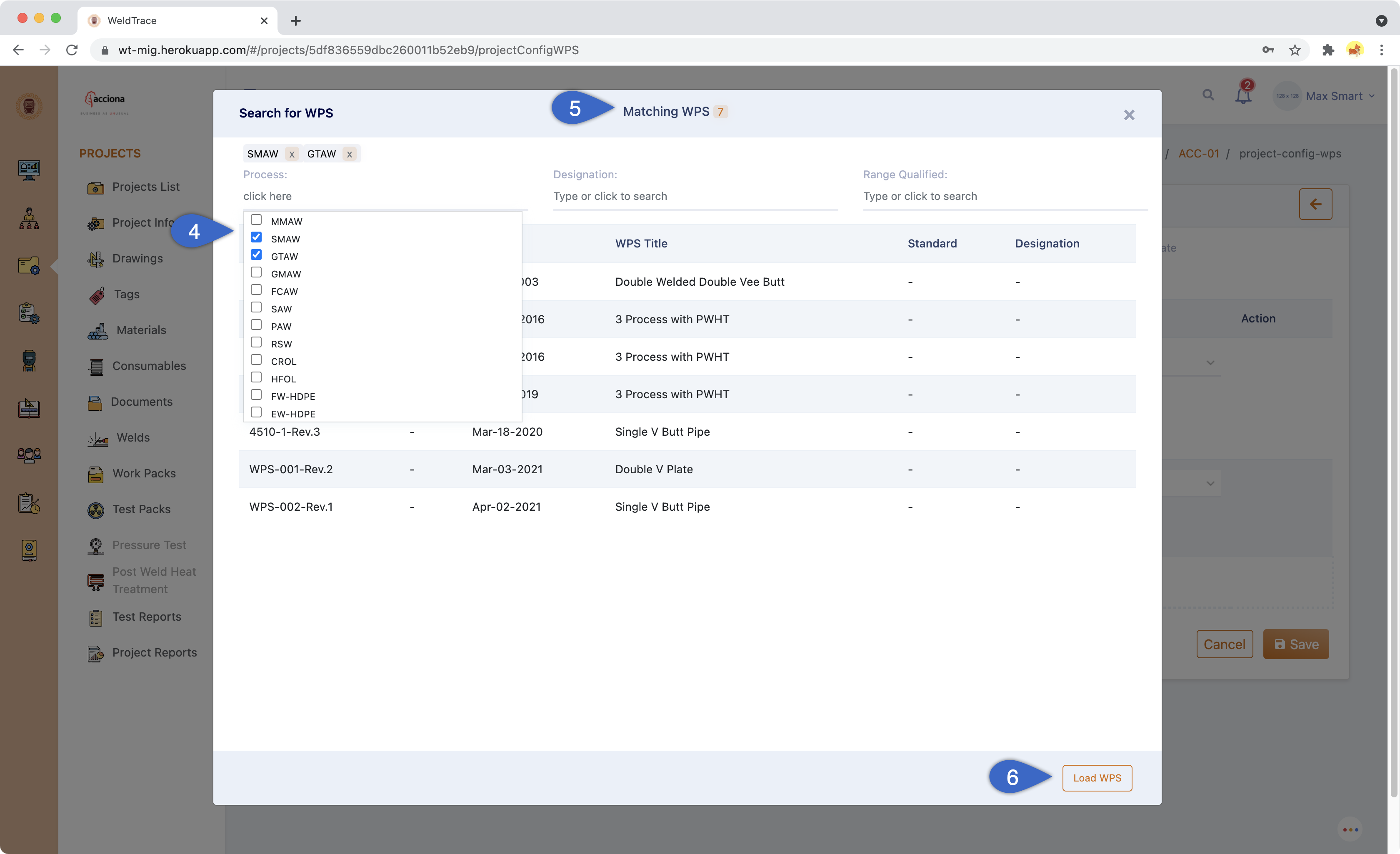
Task: Click the Range Qualified search field
Action: pyautogui.click(x=1005, y=196)
